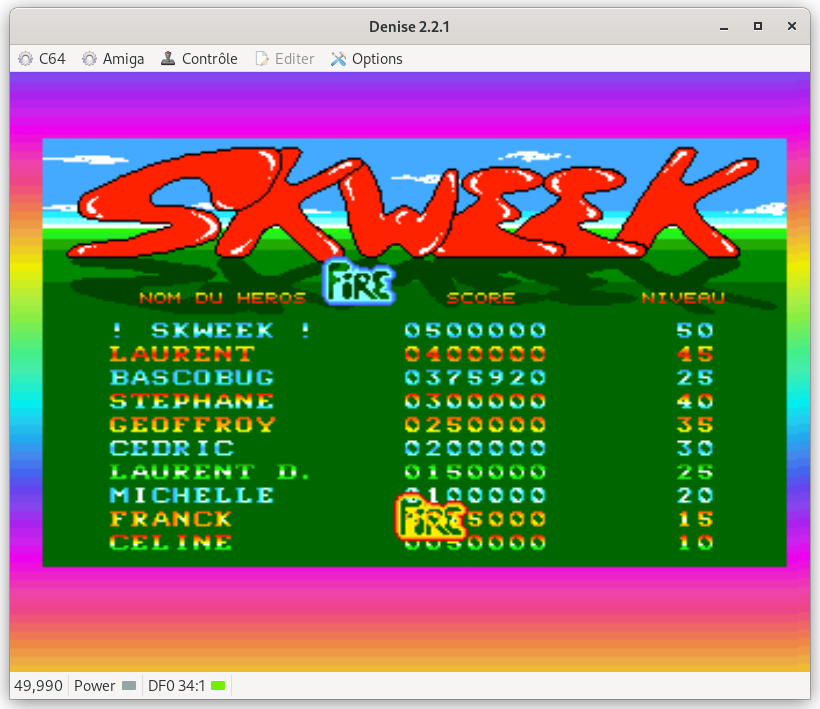Minimize the Denise window
The image size is (820, 709).
(x=724, y=27)
